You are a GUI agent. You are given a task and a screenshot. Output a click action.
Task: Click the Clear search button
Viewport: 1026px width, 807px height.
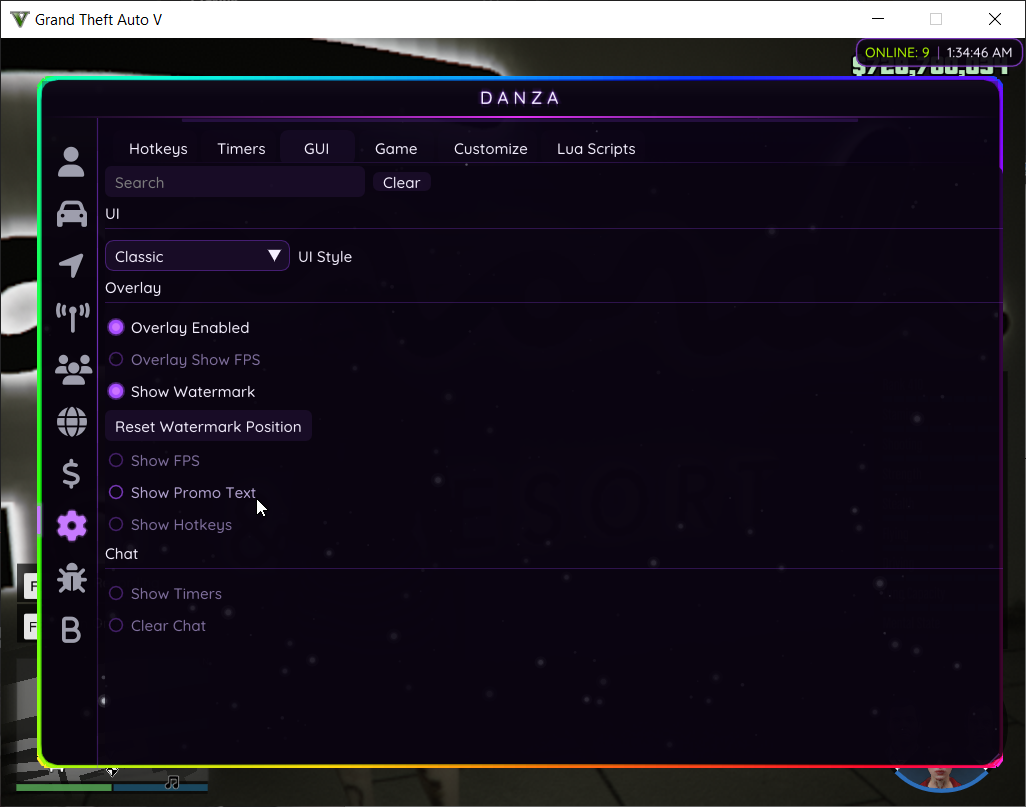(x=402, y=183)
